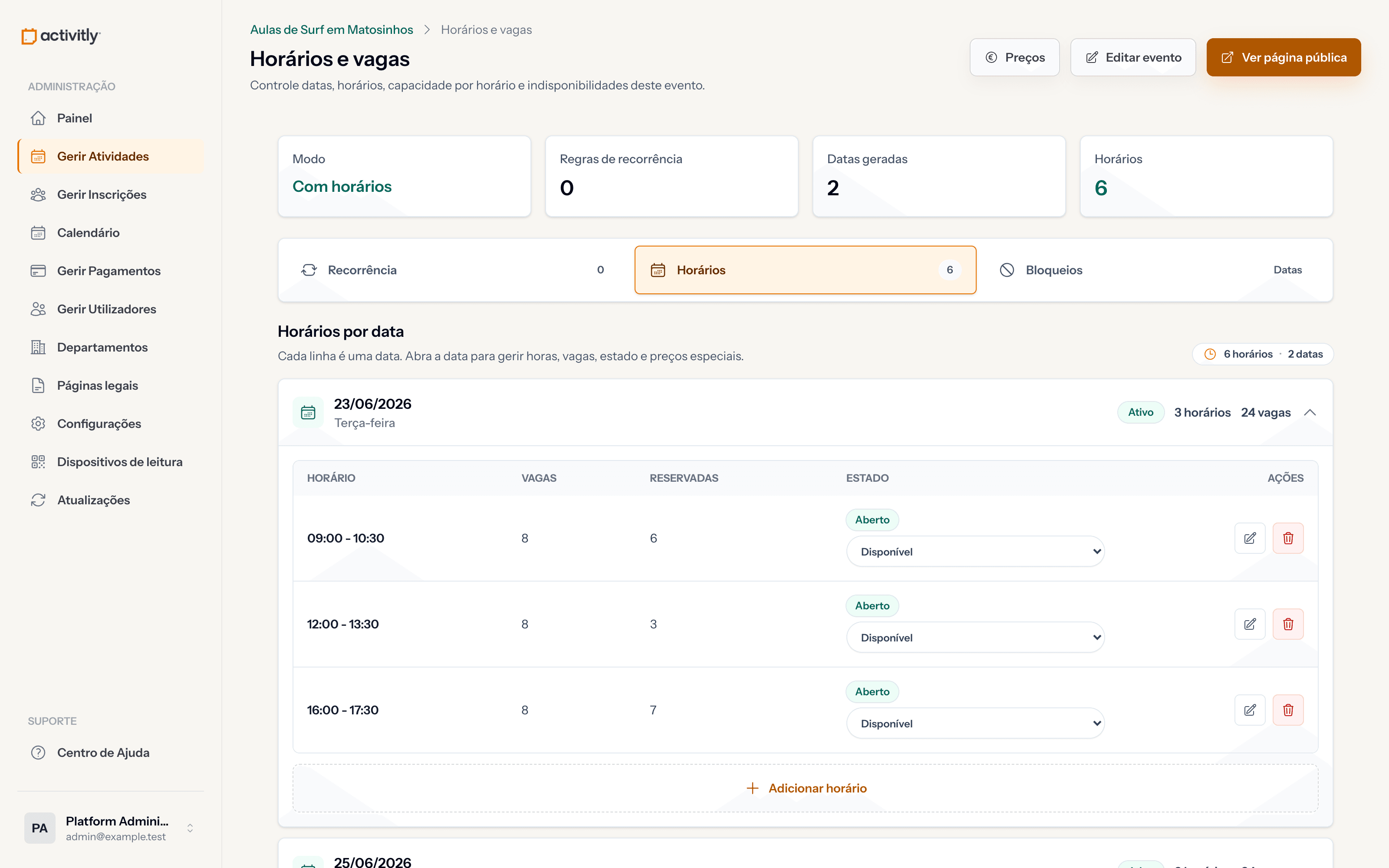This screenshot has width=1389, height=868.
Task: Select the Horários tab
Action: pos(805,270)
